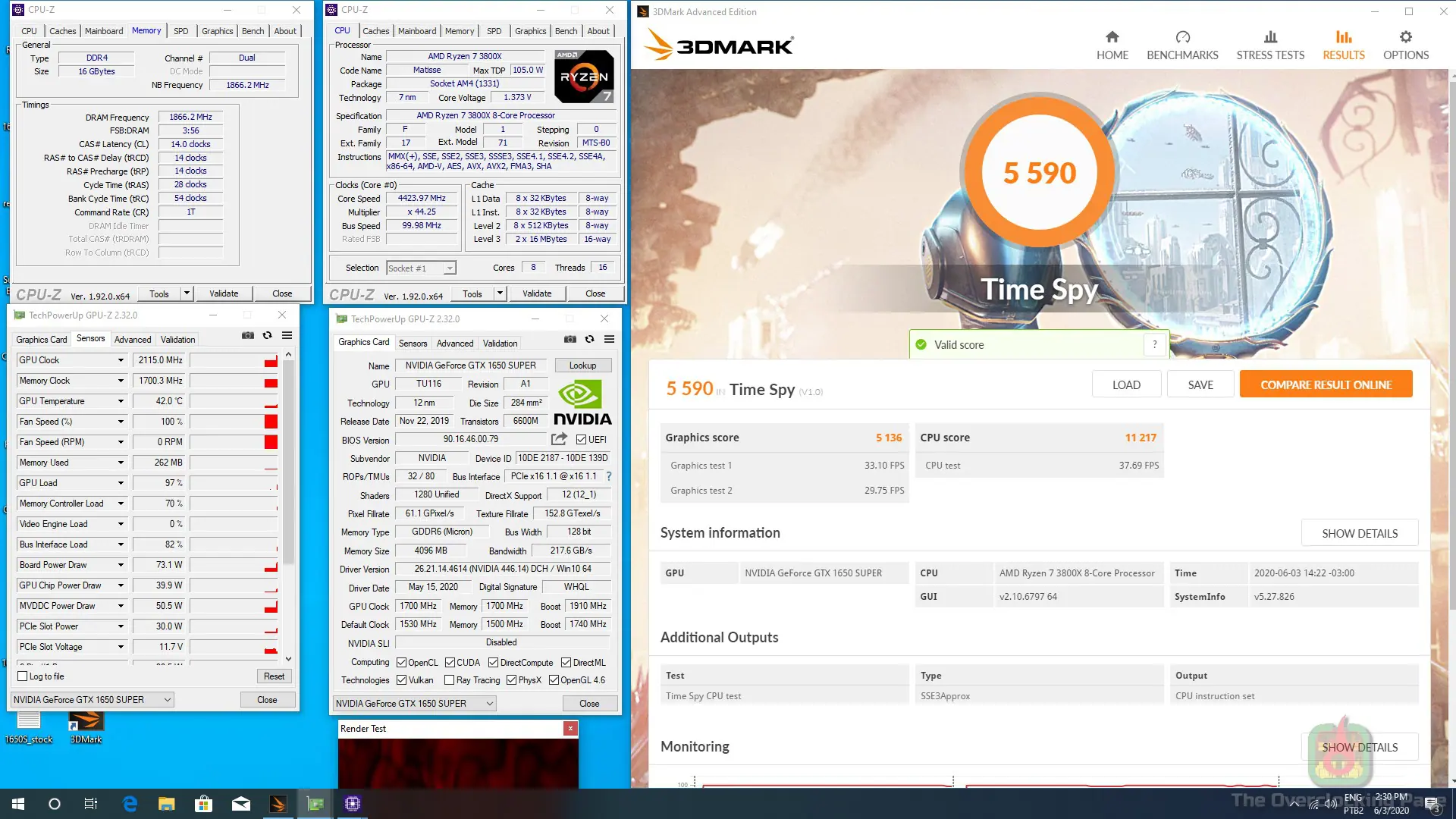Screen dimensions: 1456x819
Task: Click COMPARE RESULT ONLINE button
Action: [x=1326, y=384]
